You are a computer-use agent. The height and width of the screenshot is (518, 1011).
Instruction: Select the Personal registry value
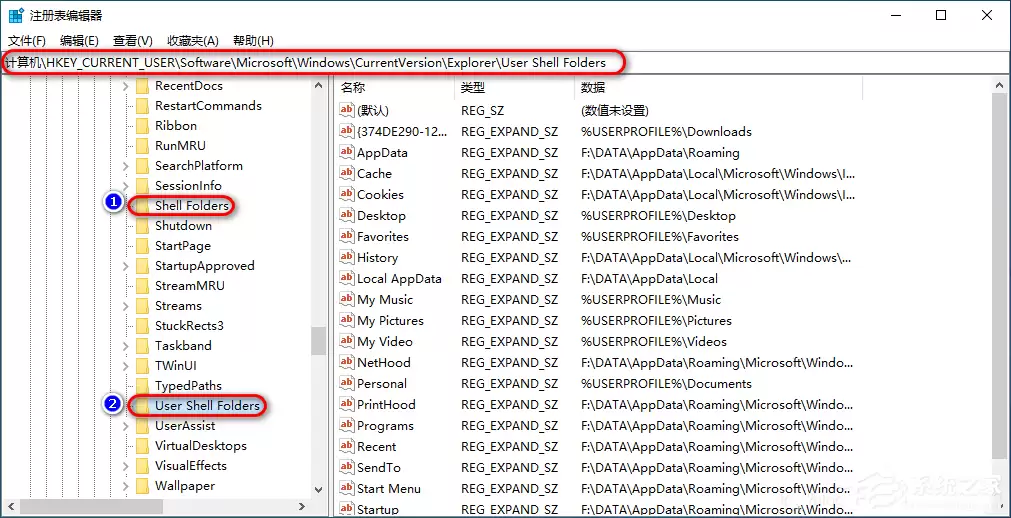click(x=381, y=384)
